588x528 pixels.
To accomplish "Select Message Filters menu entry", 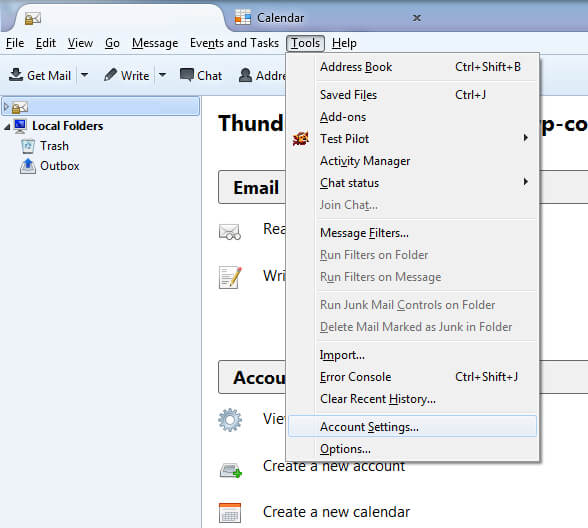I will 412,233.
